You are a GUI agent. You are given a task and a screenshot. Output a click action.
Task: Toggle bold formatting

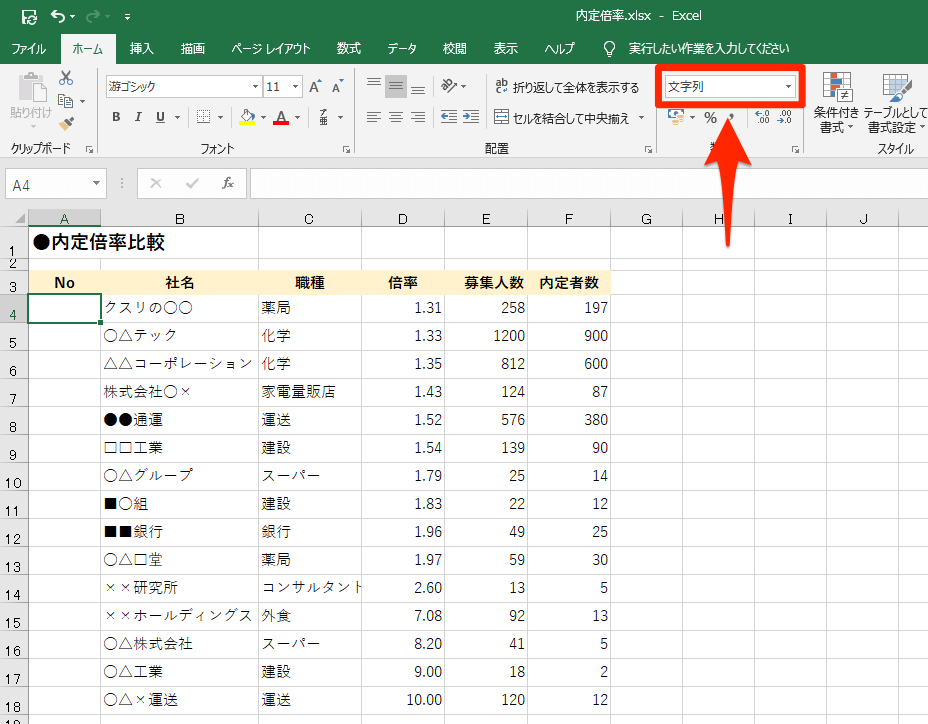[116, 117]
